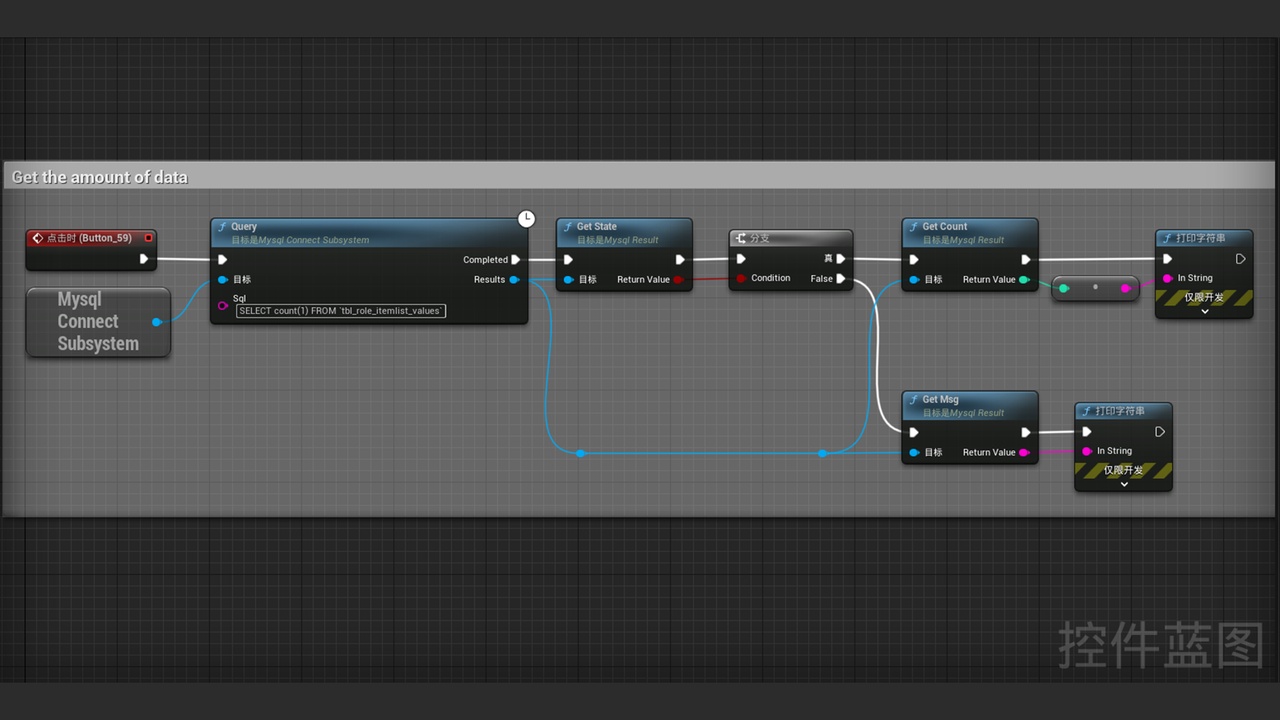Viewport: 1280px width, 720px height.
Task: Click the red delegate pin on the Button_59 event node
Action: point(148,238)
